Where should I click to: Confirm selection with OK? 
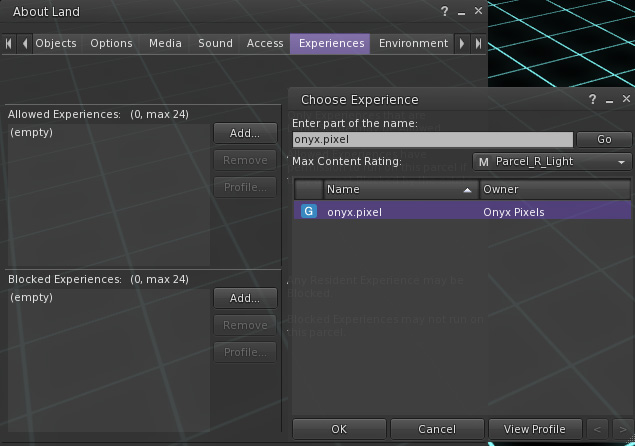339,429
